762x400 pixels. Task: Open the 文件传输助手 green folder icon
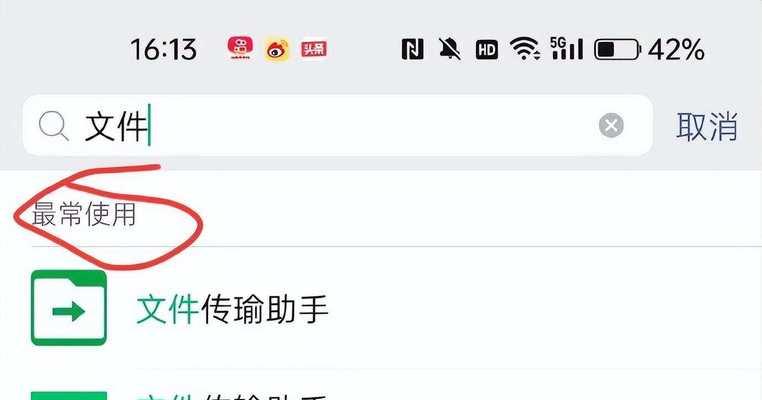(69, 308)
